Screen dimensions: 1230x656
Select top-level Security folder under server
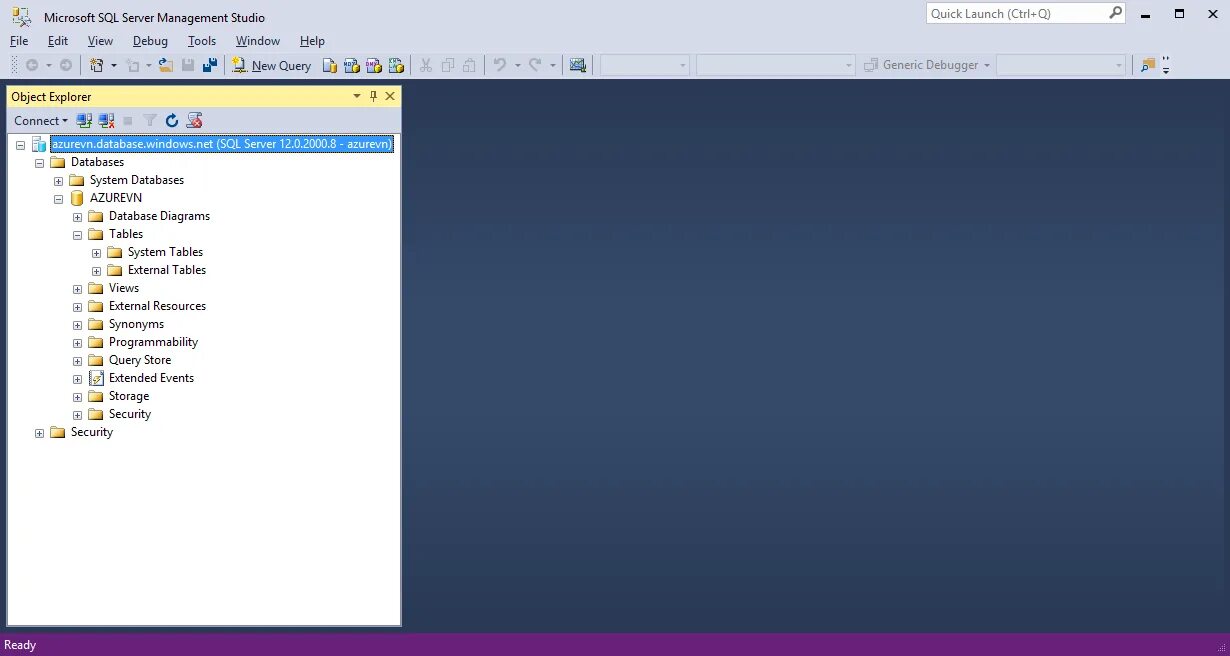92,432
